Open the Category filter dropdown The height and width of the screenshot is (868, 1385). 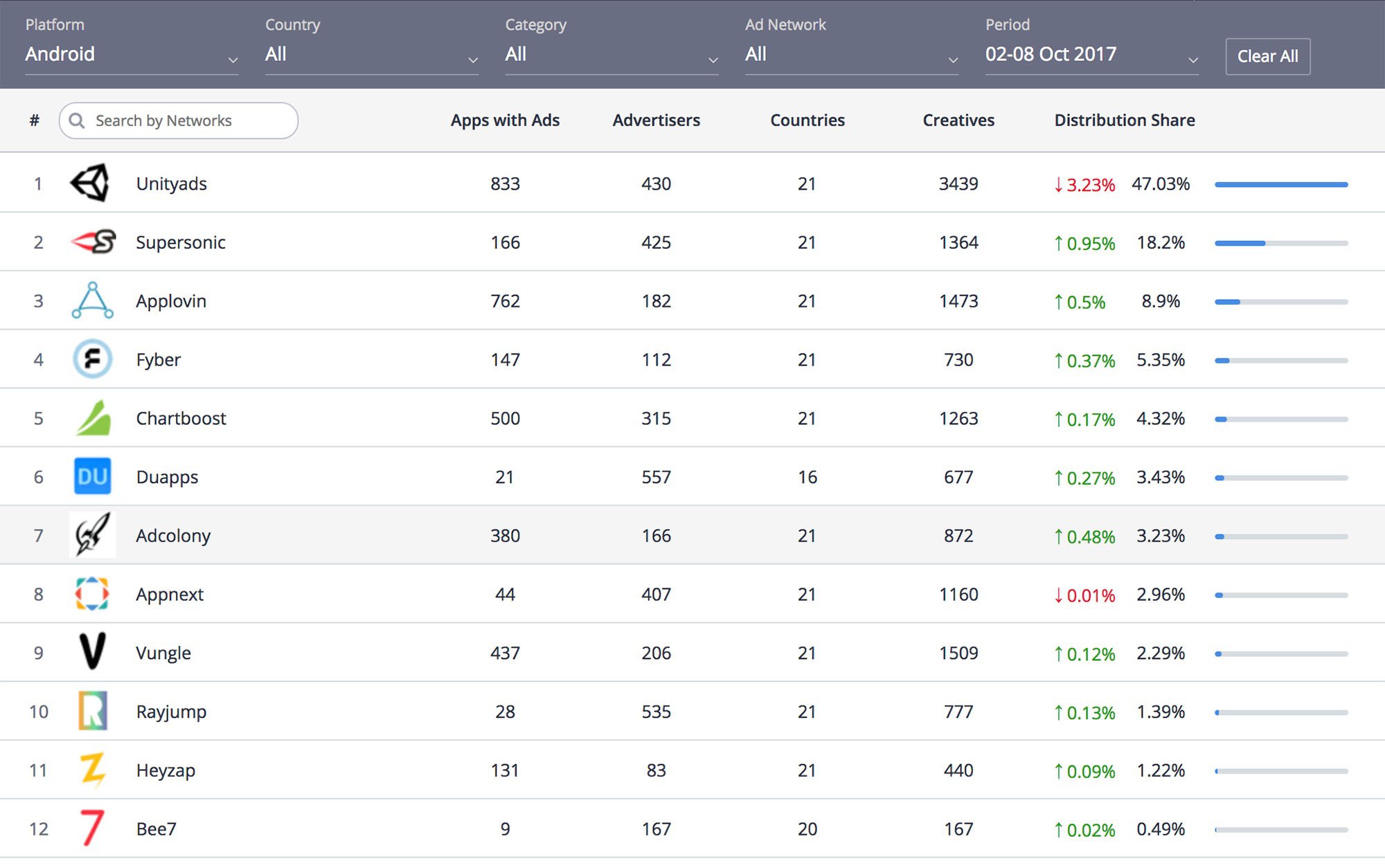click(x=611, y=55)
